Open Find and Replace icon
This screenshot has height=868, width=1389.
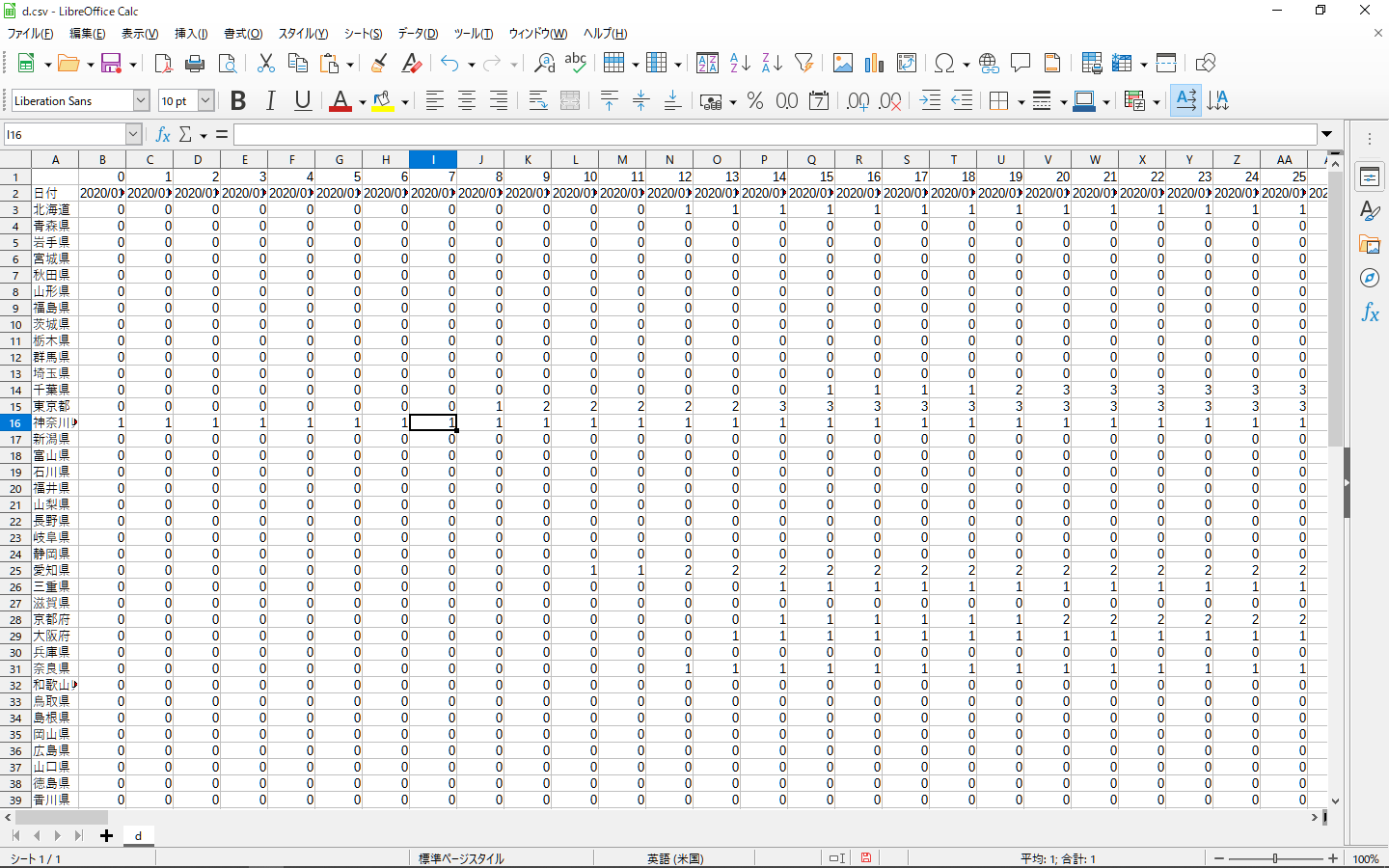(x=544, y=64)
